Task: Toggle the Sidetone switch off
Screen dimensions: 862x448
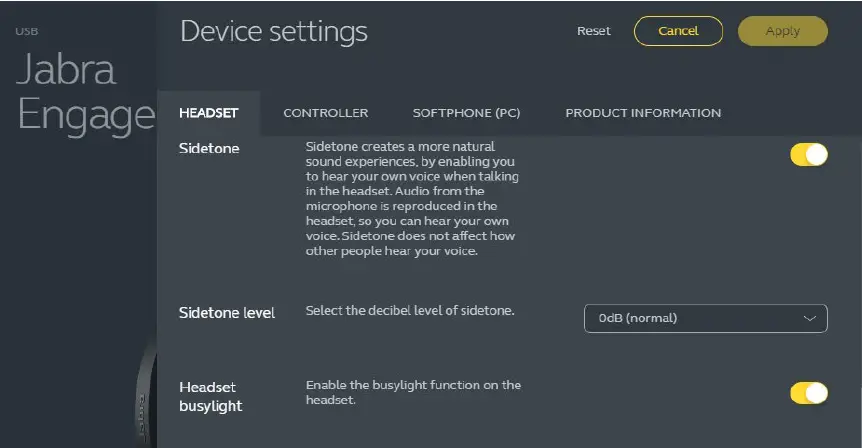Action: 809,155
